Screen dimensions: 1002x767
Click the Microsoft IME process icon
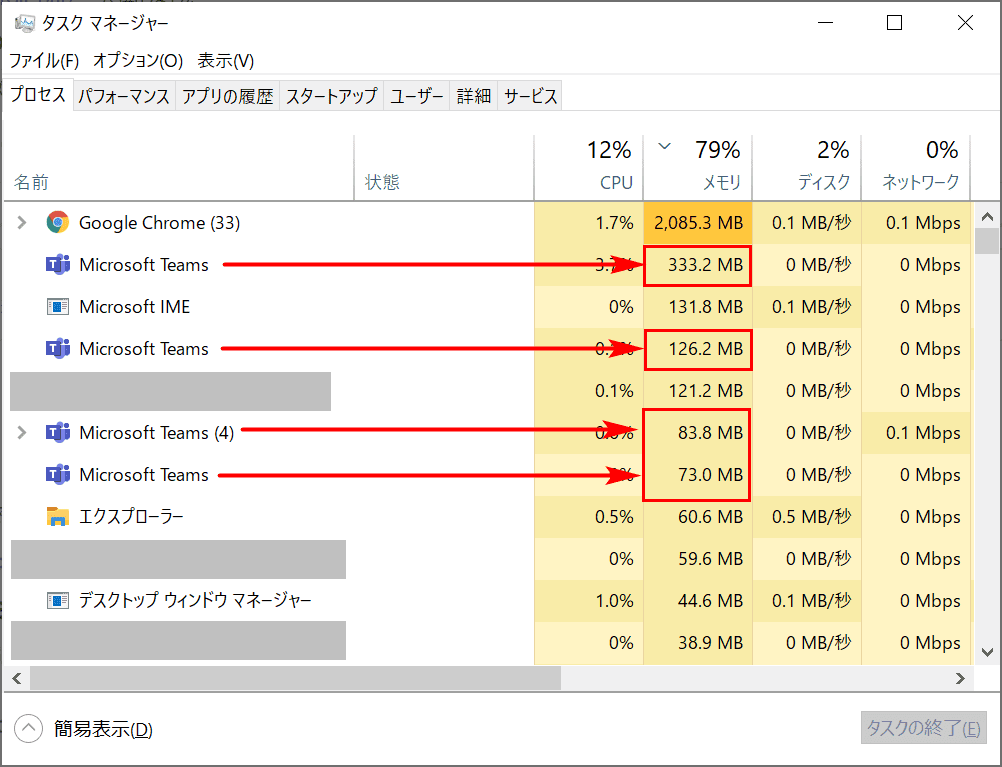(58, 307)
